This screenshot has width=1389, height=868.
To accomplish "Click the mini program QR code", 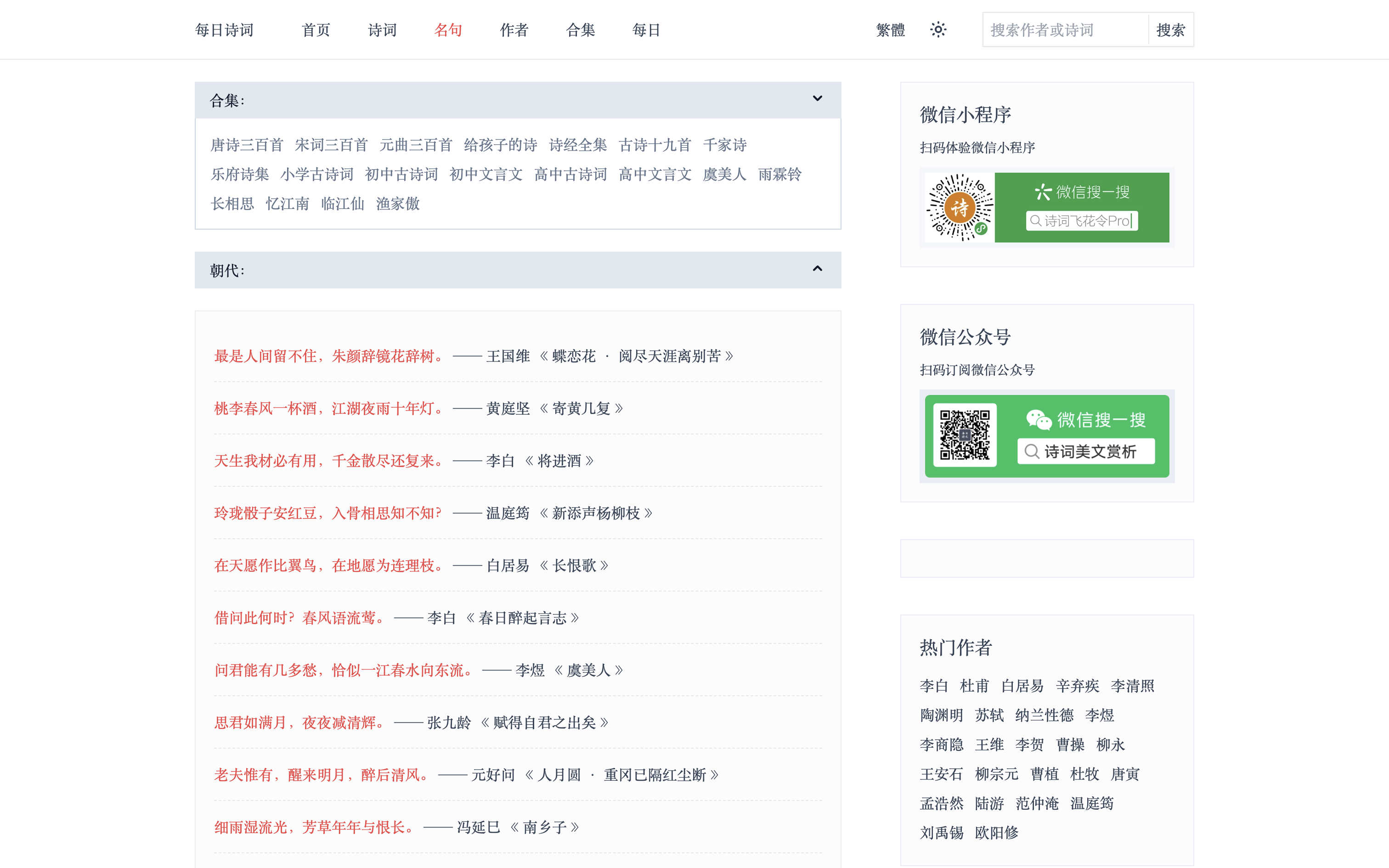I will pyautogui.click(x=959, y=208).
